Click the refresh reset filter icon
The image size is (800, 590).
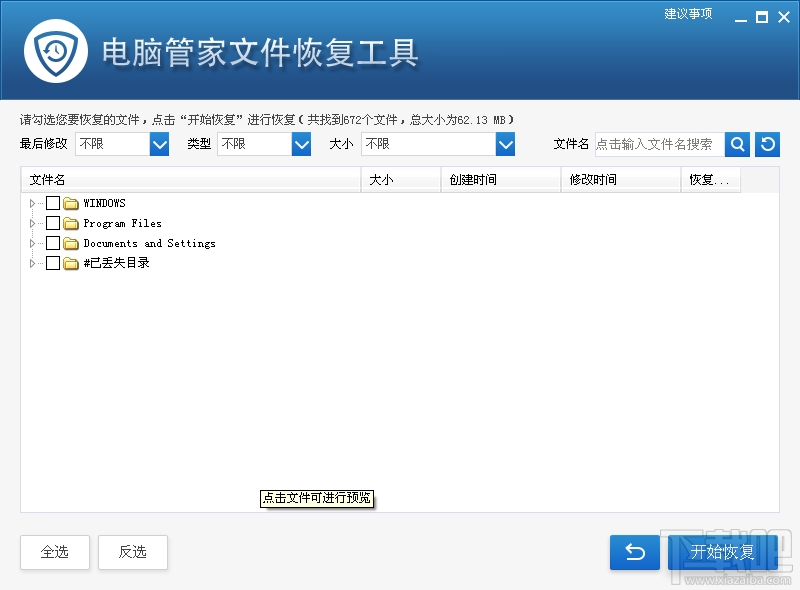(767, 144)
